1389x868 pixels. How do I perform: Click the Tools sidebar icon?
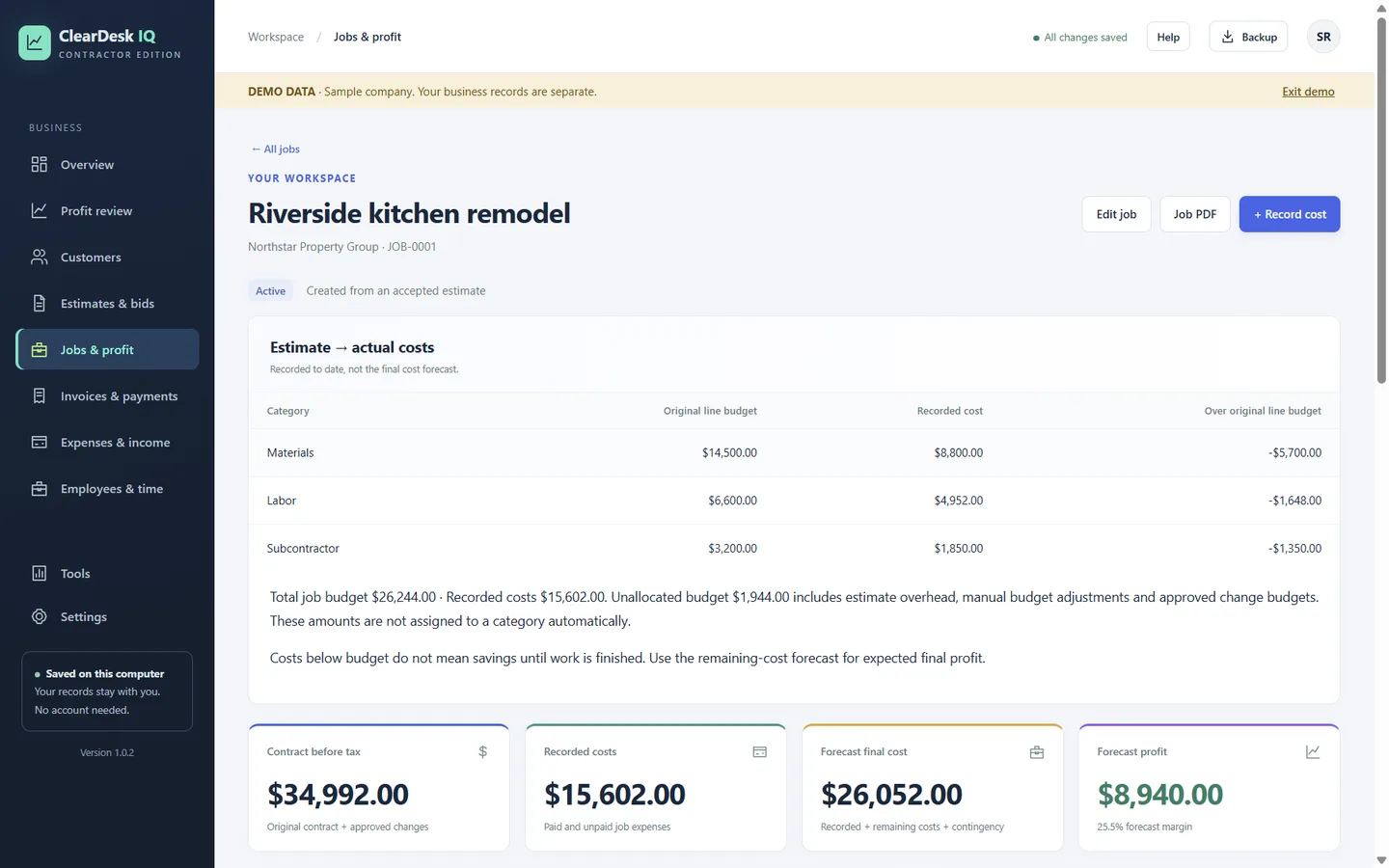pos(39,573)
